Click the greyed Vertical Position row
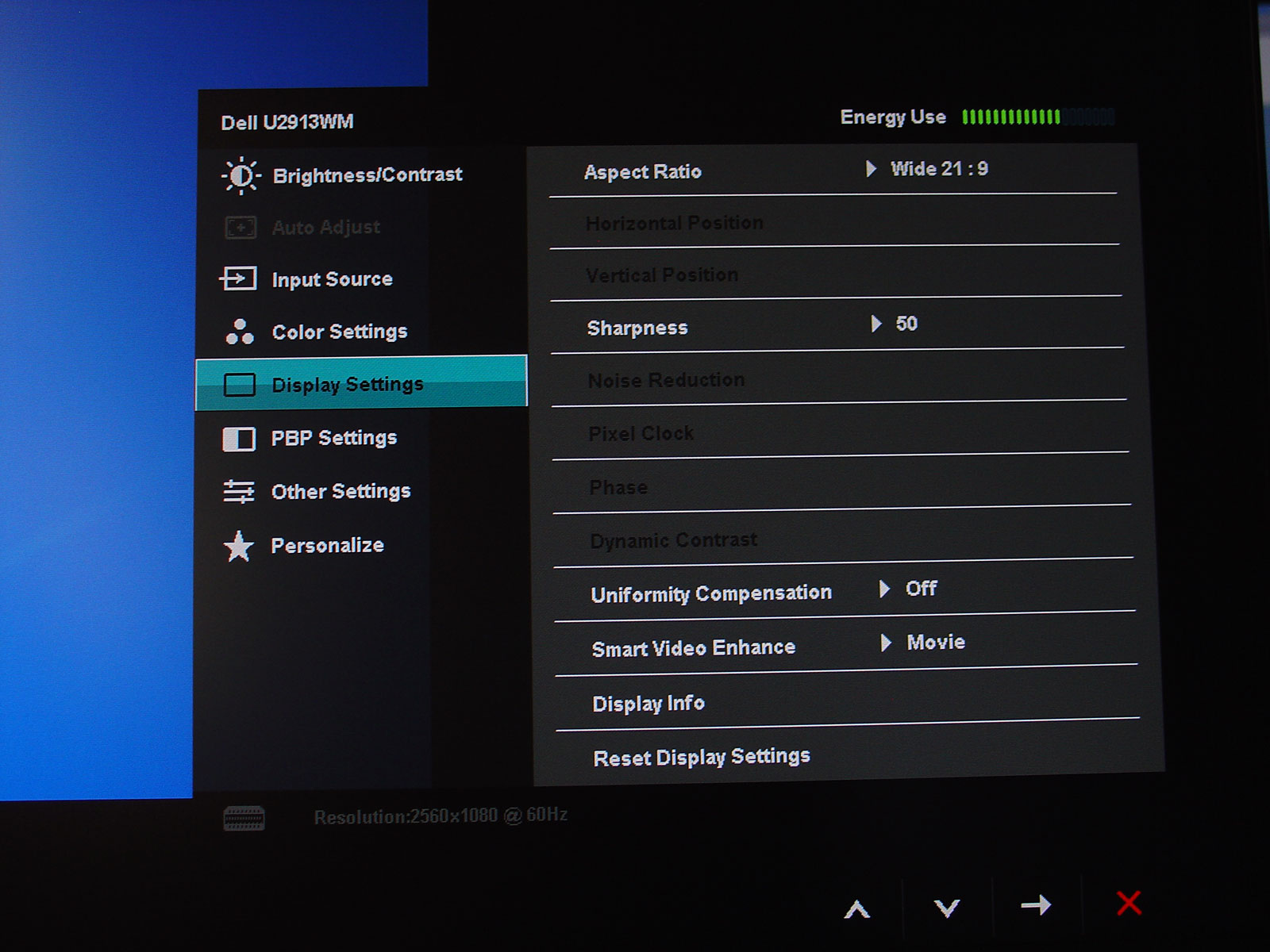The height and width of the screenshot is (952, 1270). pyautogui.click(x=835, y=274)
